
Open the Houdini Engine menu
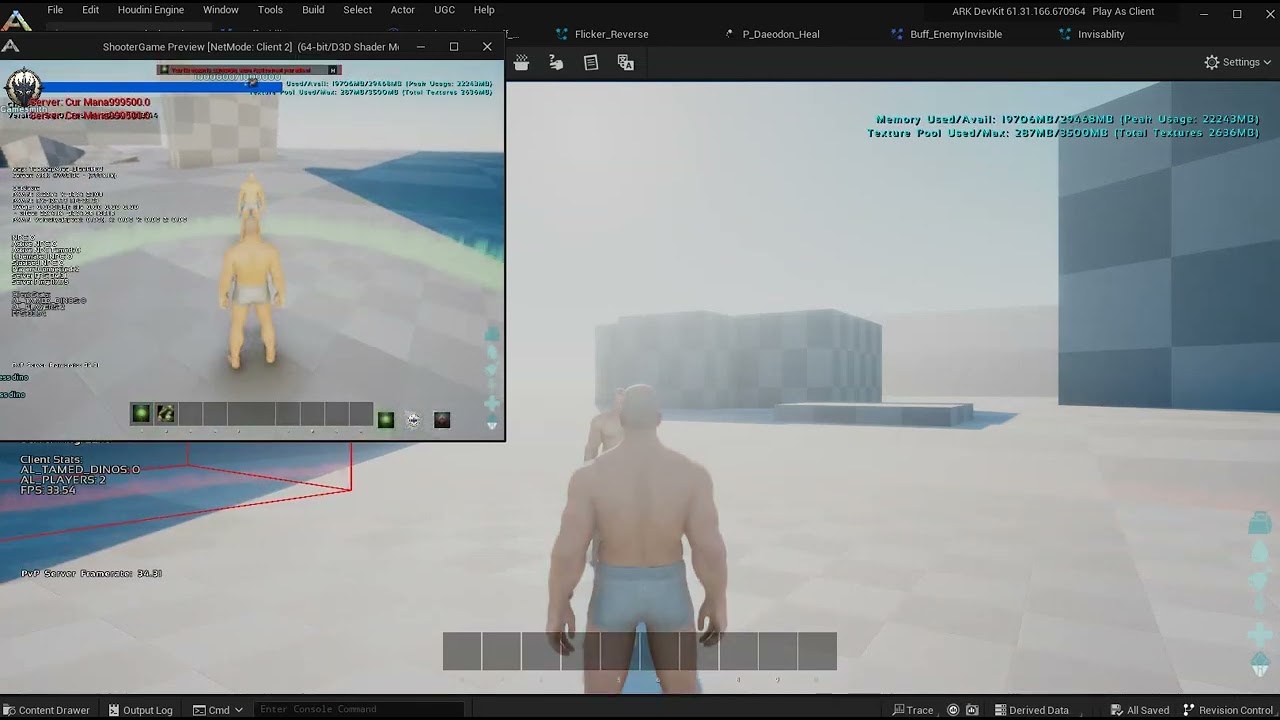pos(150,10)
